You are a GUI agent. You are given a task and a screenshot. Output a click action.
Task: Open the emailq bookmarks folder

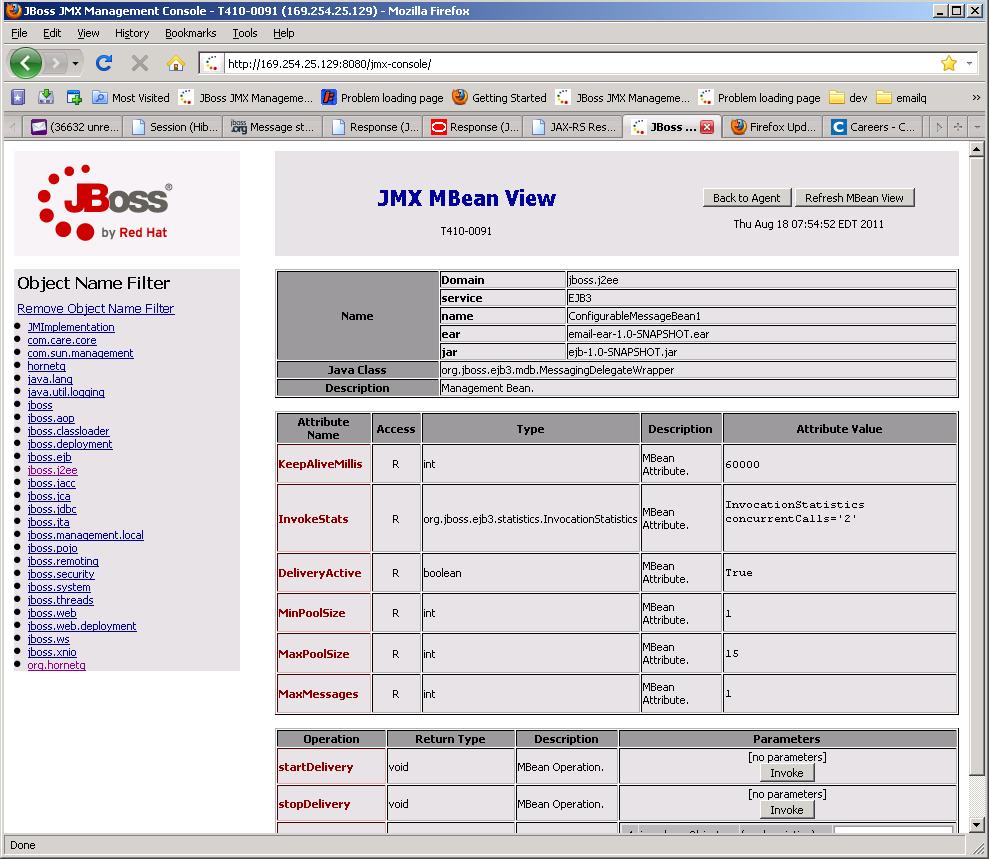[x=902, y=98]
